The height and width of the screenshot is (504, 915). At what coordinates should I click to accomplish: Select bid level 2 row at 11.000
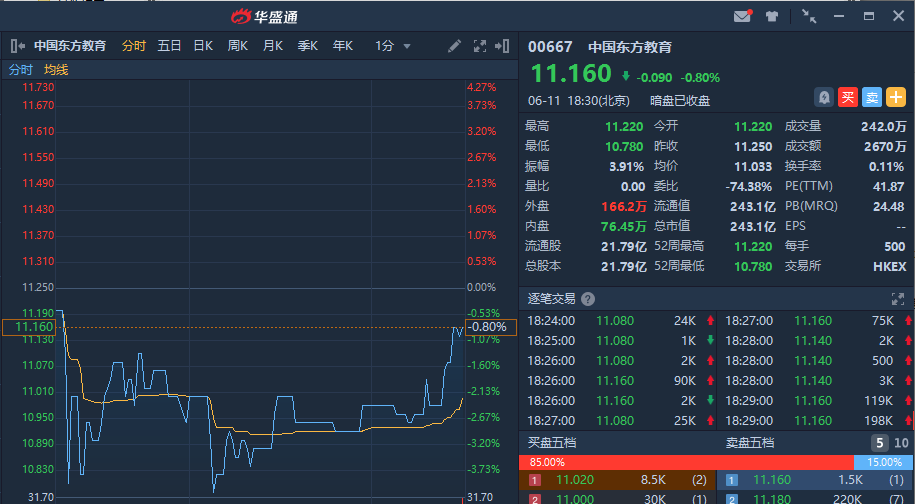point(617,498)
